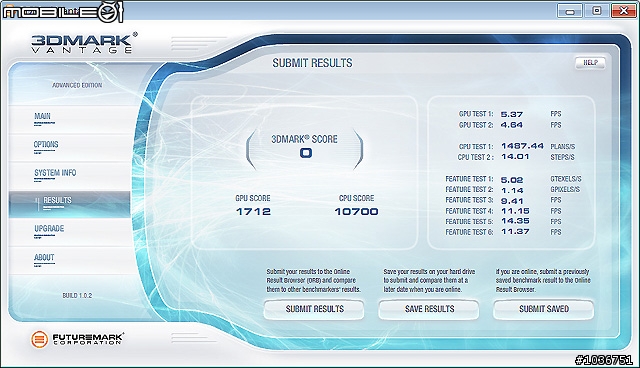Select CPU Test 2 value 14.01
The width and height of the screenshot is (640, 368).
(x=515, y=157)
